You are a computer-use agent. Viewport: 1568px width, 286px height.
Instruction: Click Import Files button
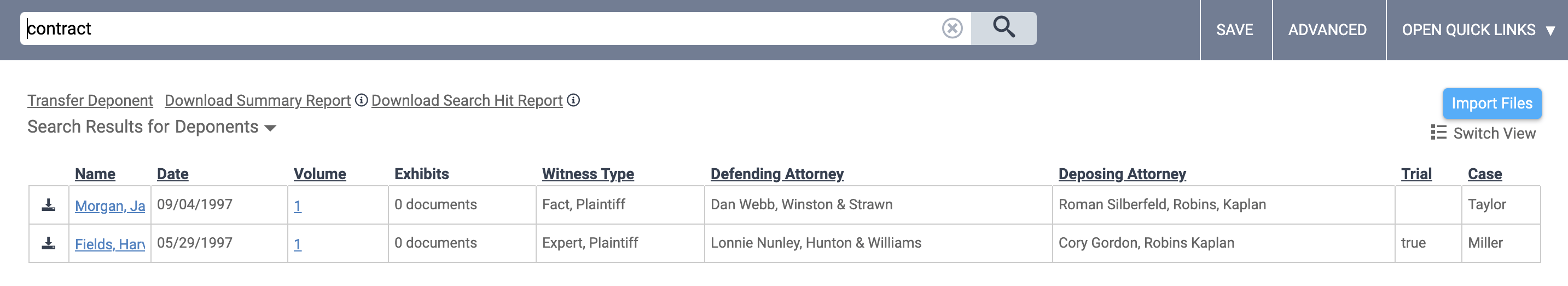pos(1491,103)
